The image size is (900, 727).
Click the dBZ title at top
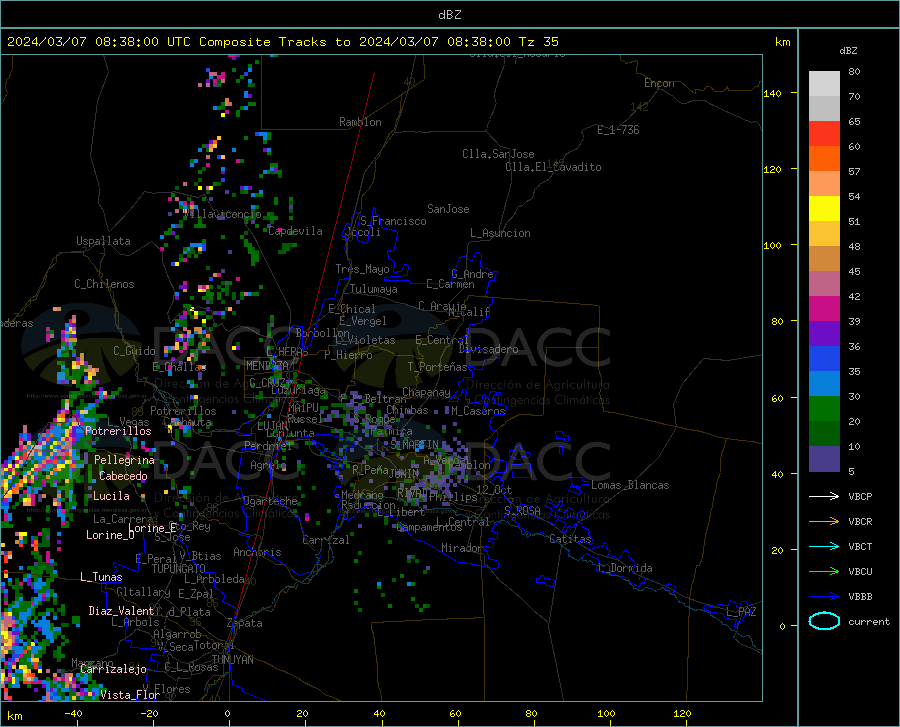(x=449, y=15)
